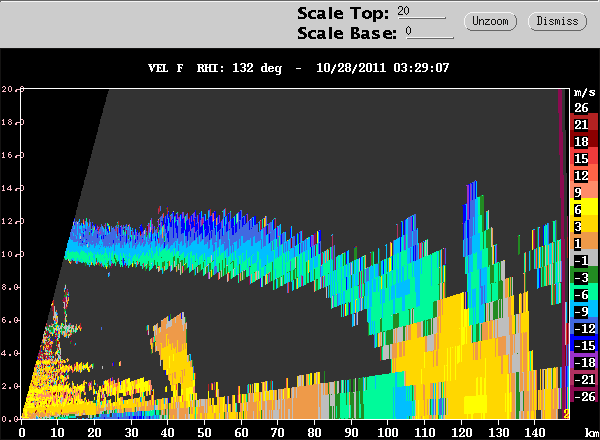Click the 6.0 height axis label
600x440 pixels.
(9, 320)
